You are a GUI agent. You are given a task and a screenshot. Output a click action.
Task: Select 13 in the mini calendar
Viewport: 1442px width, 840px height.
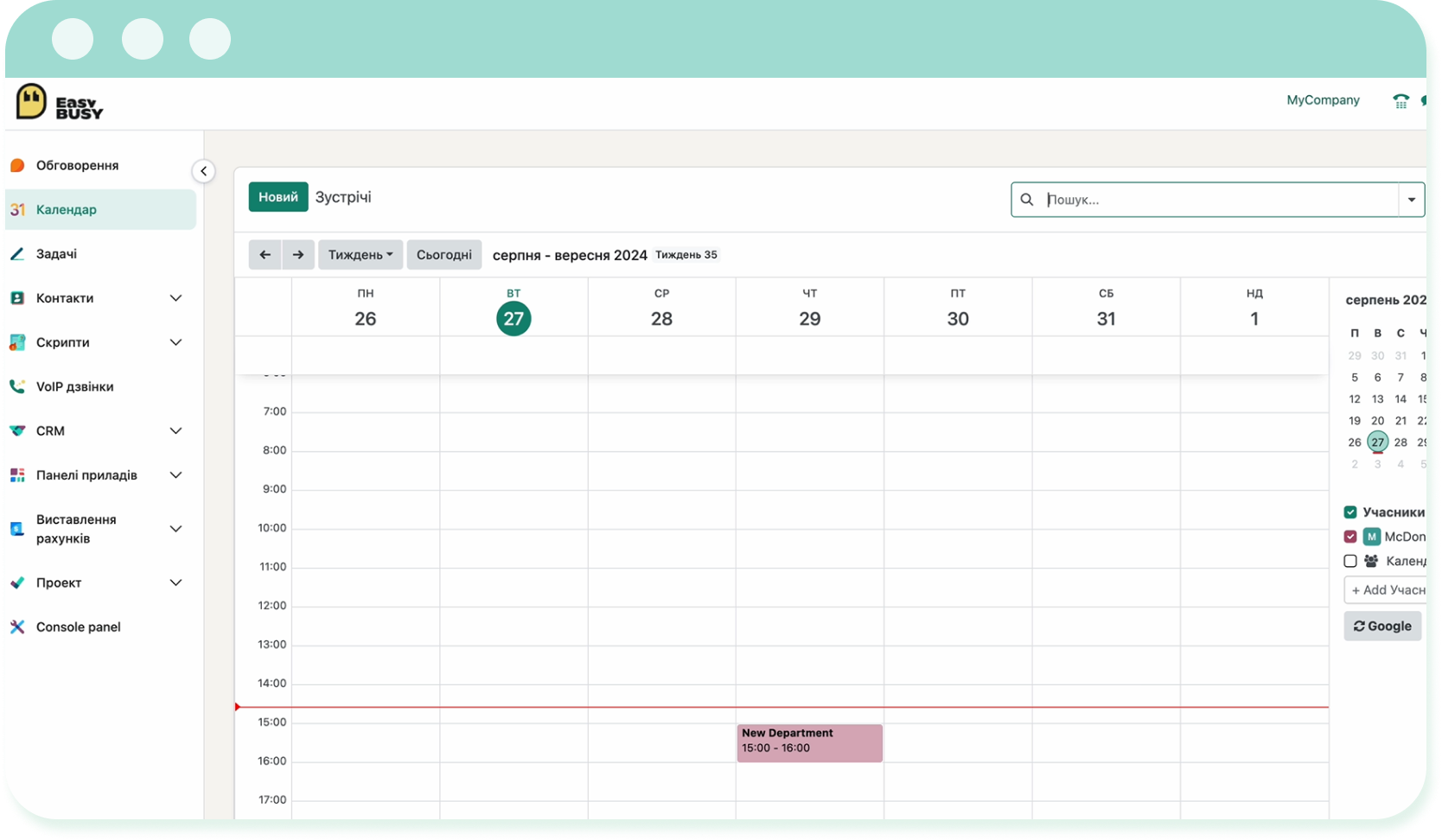(x=1377, y=398)
